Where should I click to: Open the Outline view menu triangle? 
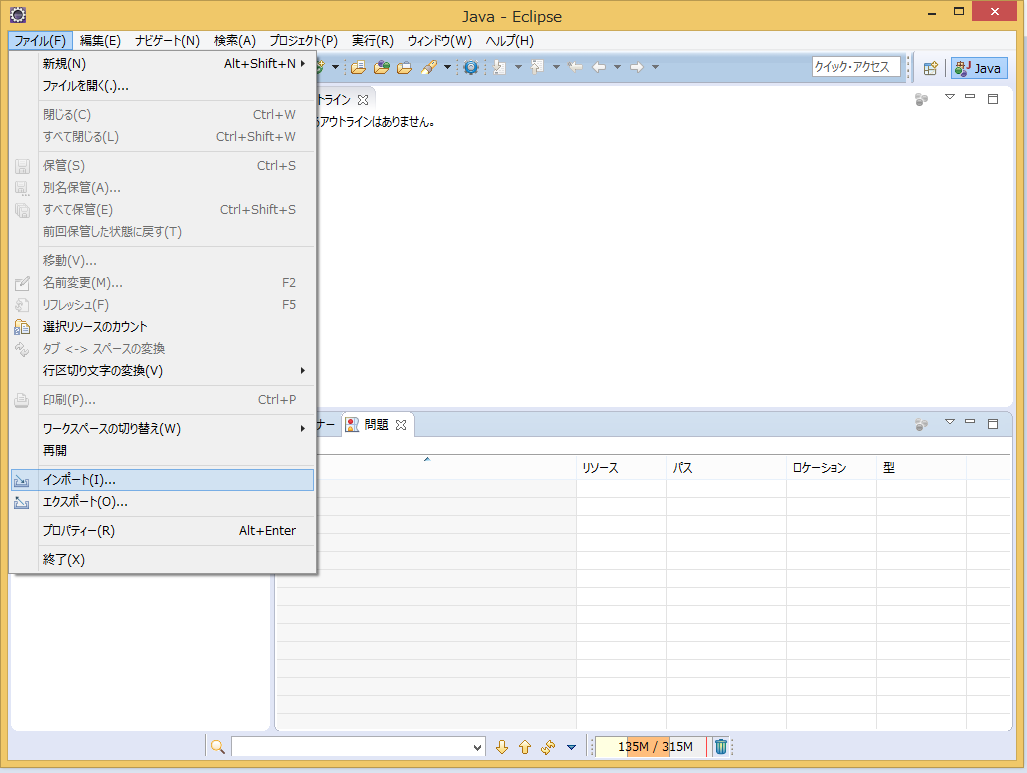950,97
